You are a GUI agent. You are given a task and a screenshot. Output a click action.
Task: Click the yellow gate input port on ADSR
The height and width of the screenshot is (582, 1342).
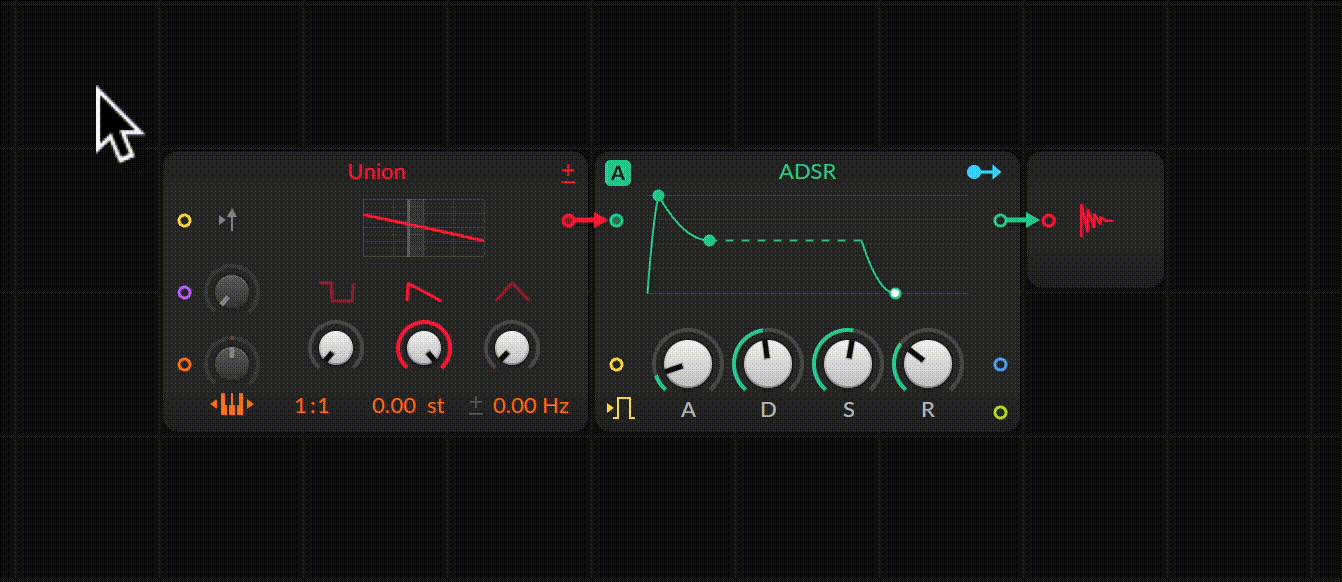(617, 364)
